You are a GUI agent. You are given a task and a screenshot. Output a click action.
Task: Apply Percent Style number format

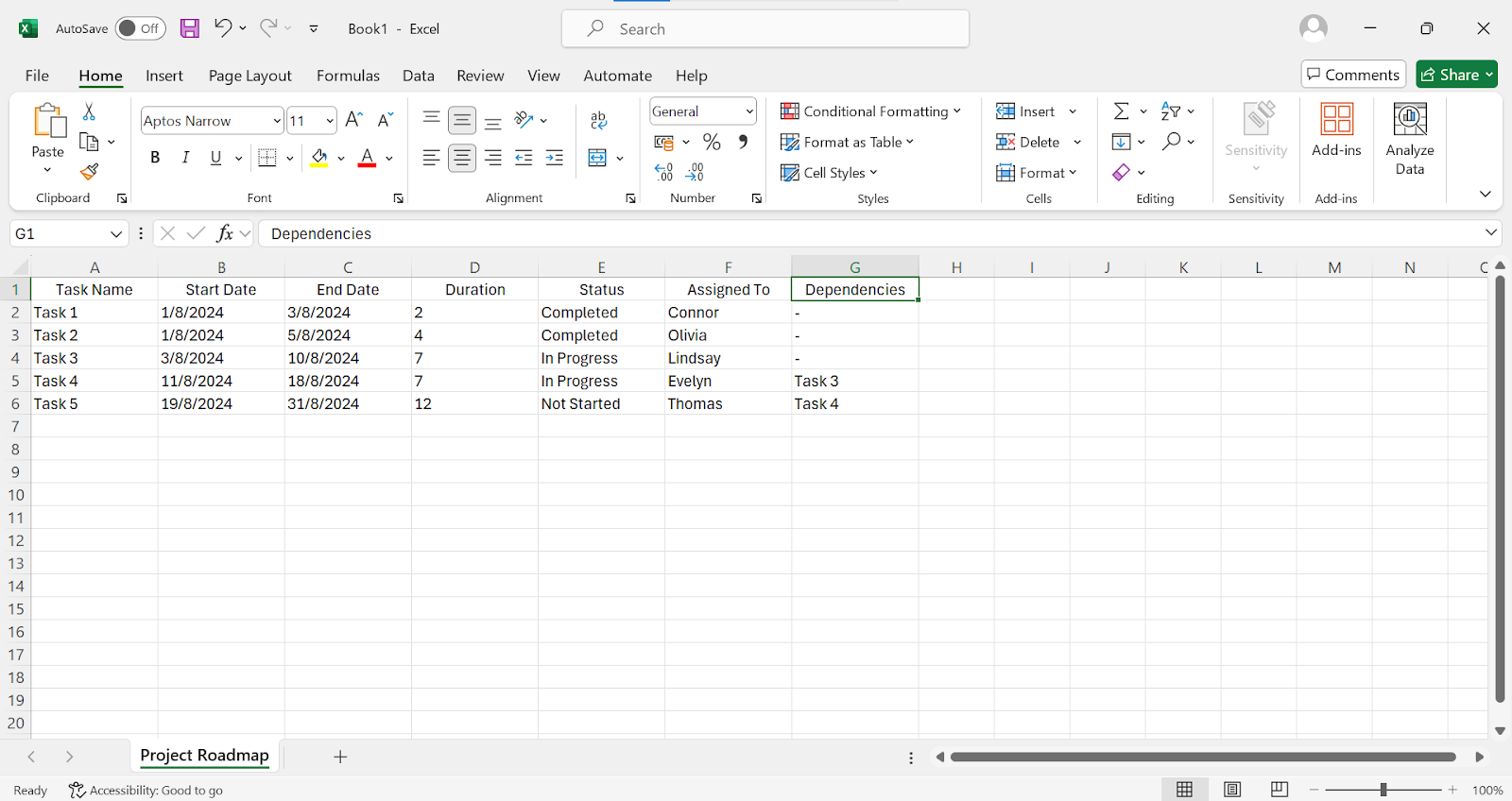712,142
